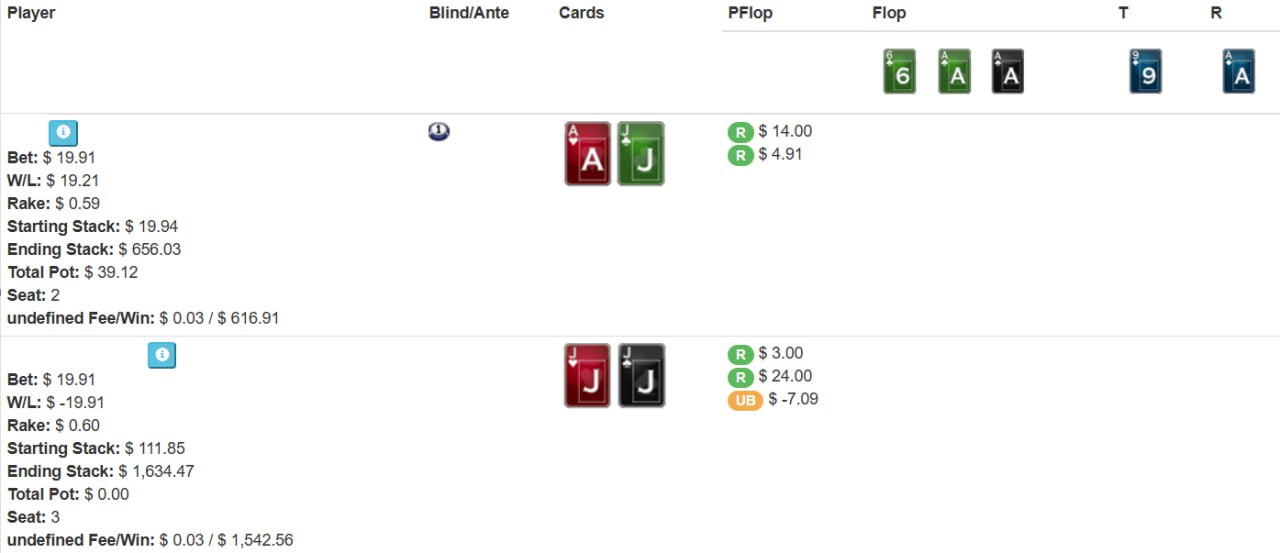
Task: Click the Player column header
Action: click(x=31, y=13)
